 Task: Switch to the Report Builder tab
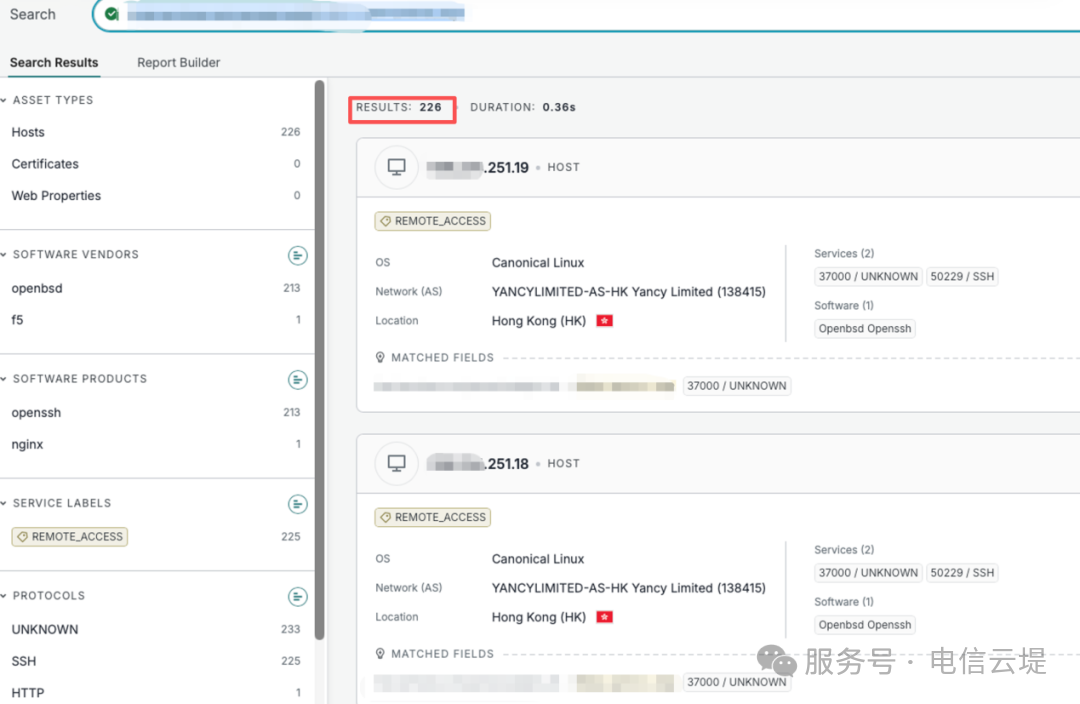[x=178, y=63]
